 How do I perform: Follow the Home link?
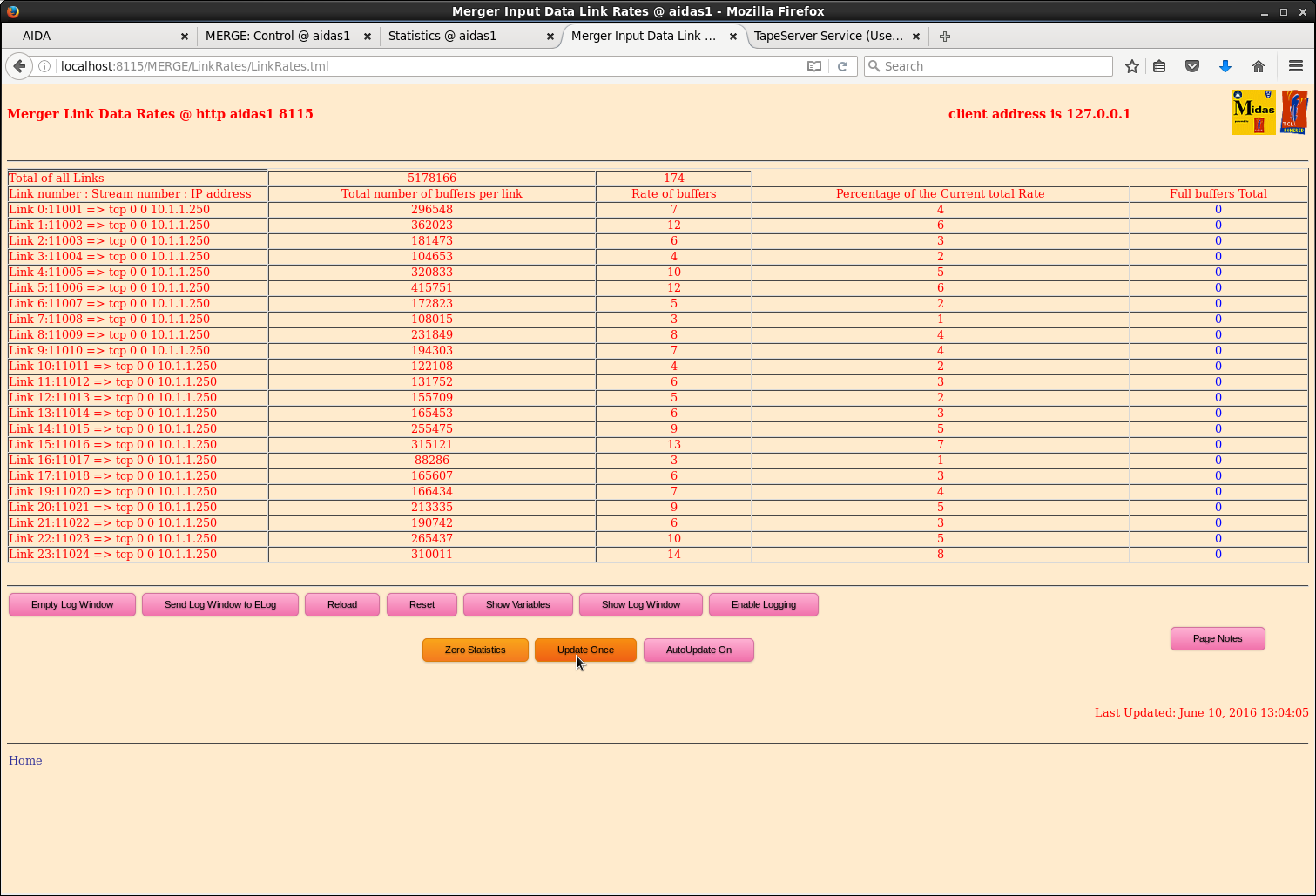pyautogui.click(x=25, y=760)
